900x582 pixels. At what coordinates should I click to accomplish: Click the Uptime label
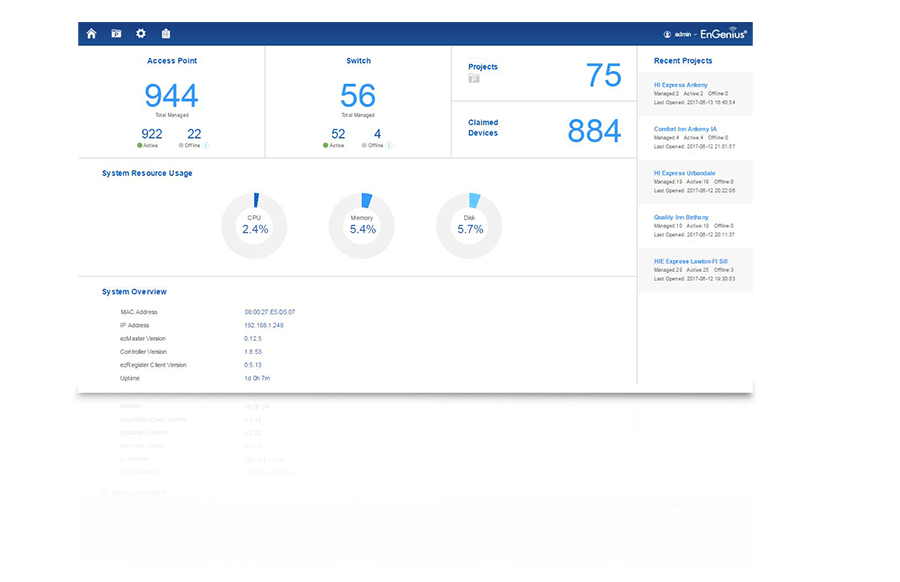(130, 378)
